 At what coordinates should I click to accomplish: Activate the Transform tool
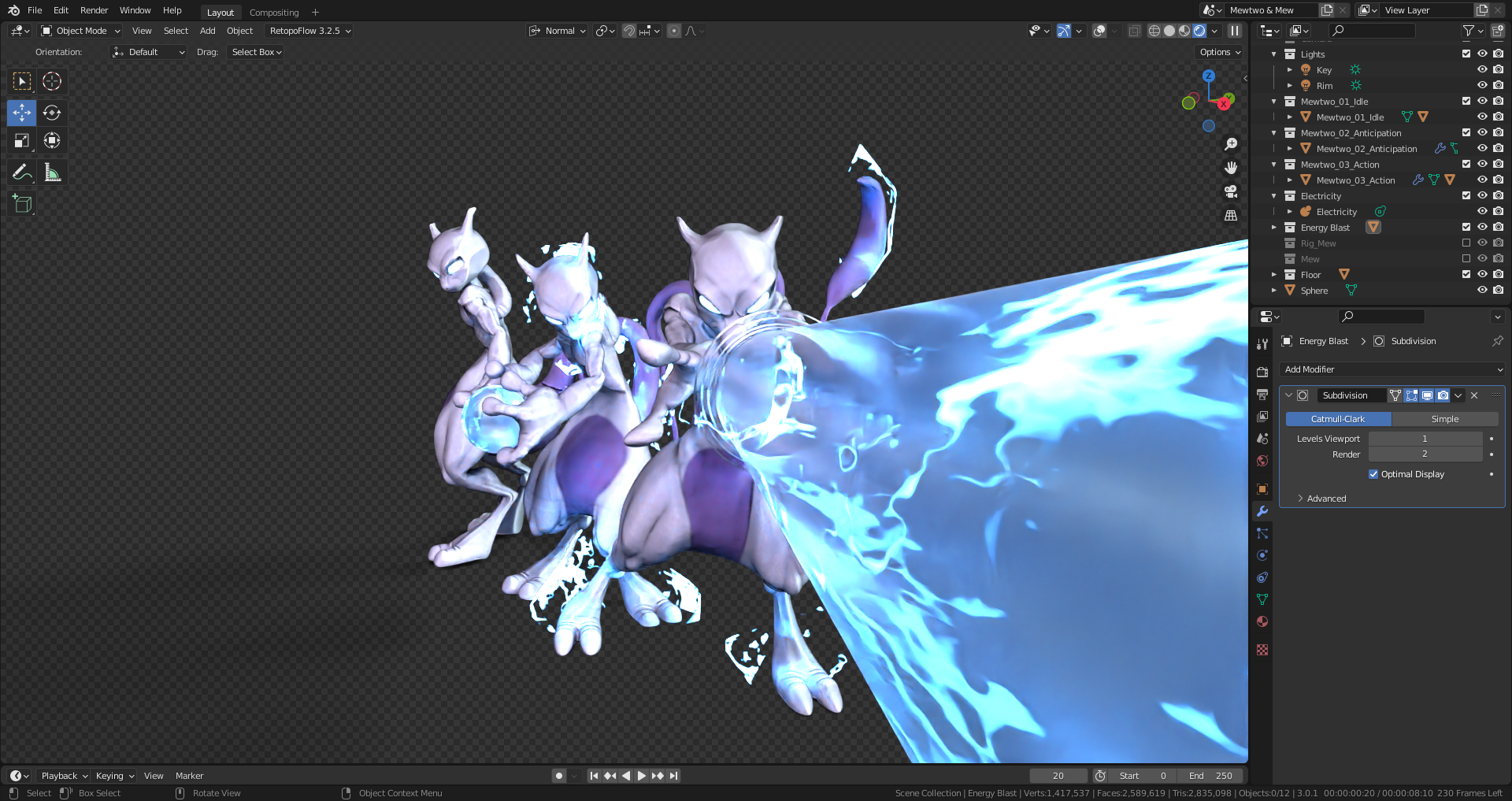[52, 141]
